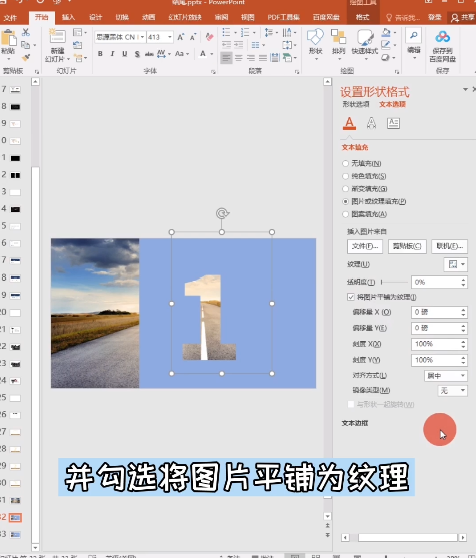Viewport: 476px width, 558px height.
Task: Increase font size with larger A icon
Action: pos(181,37)
